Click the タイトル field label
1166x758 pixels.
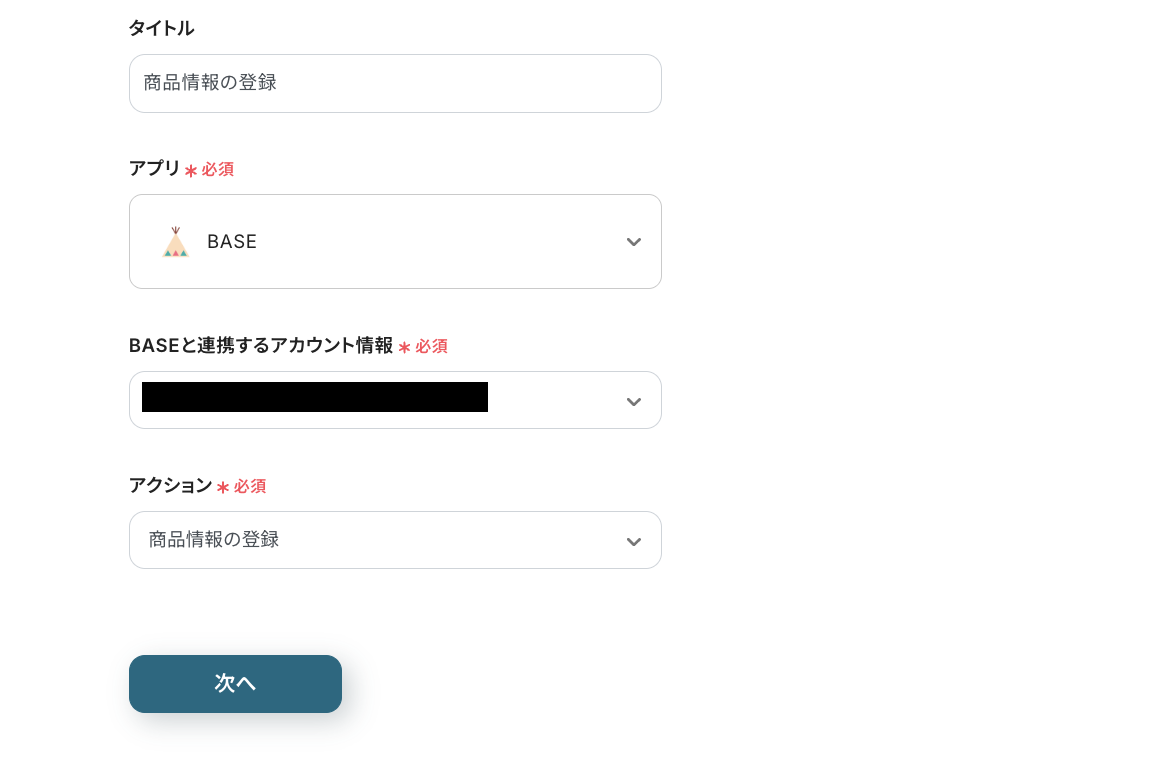[161, 28]
